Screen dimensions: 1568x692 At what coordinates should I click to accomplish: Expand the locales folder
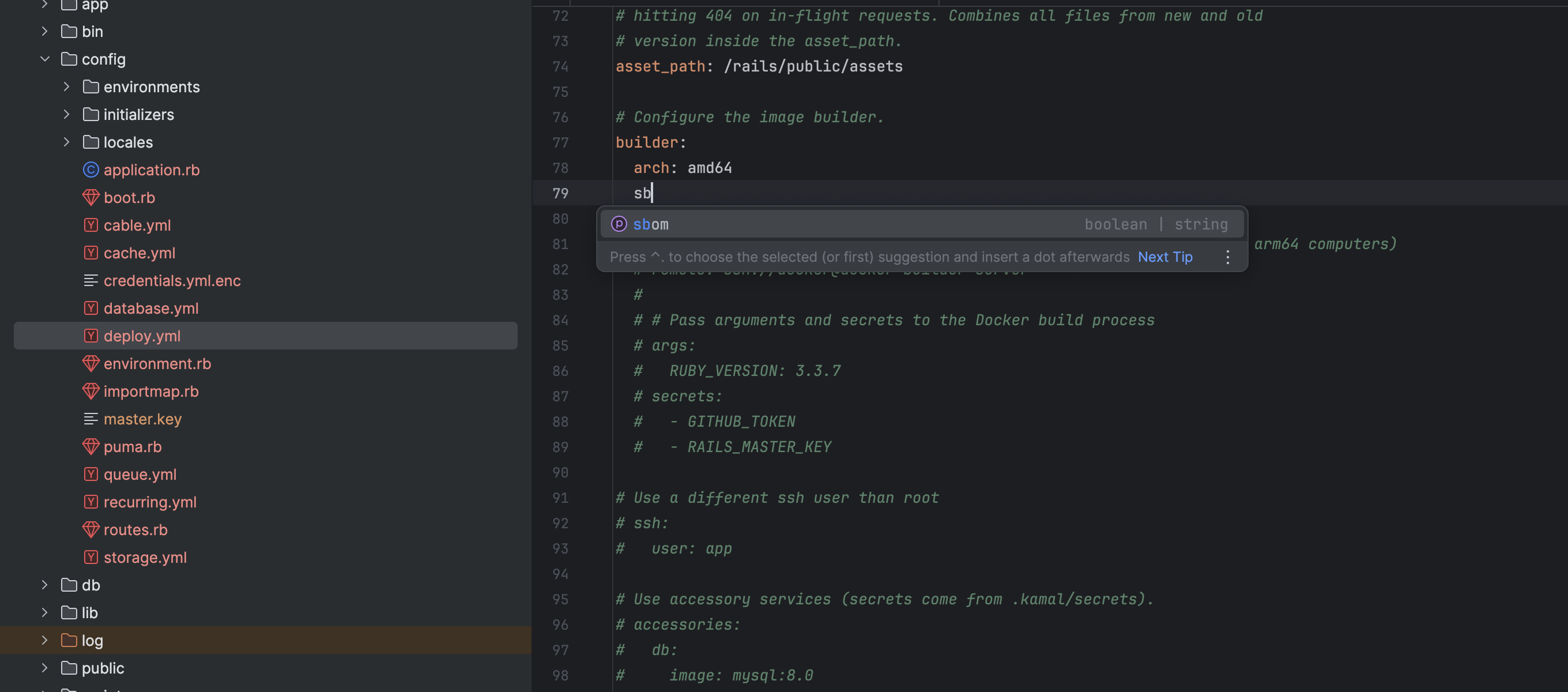(x=66, y=142)
